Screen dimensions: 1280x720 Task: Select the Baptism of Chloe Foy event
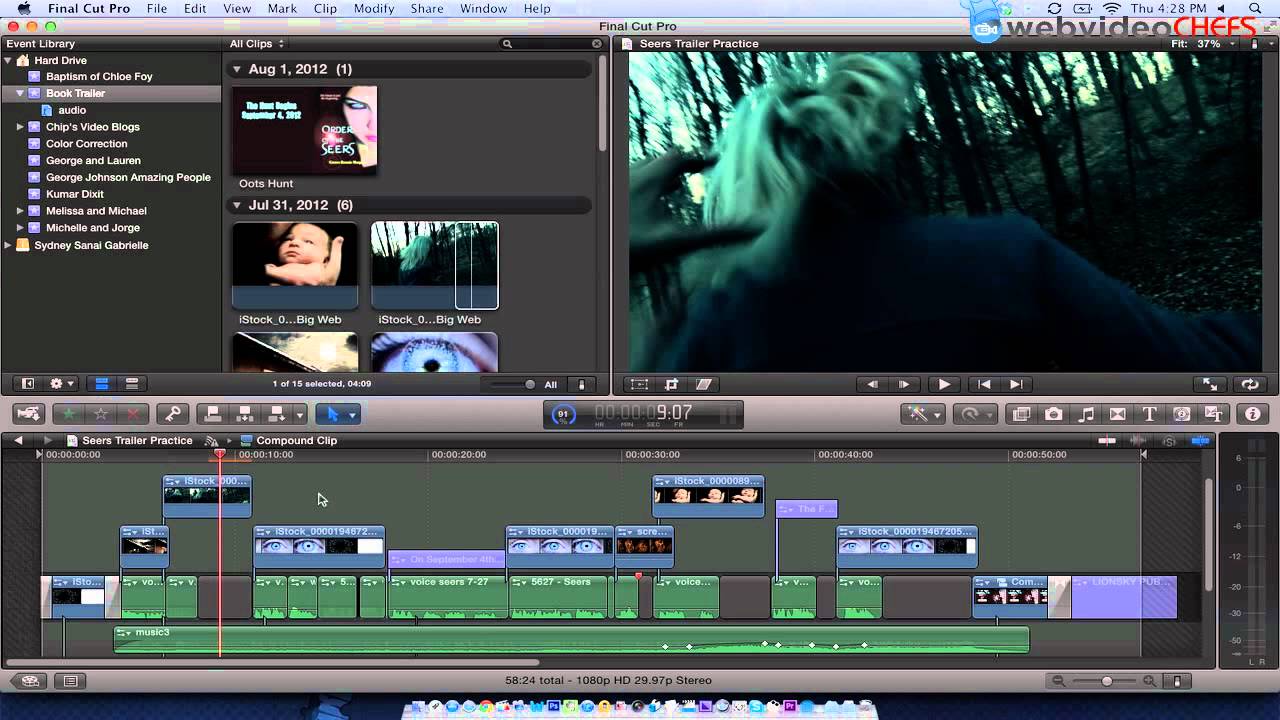(99, 76)
